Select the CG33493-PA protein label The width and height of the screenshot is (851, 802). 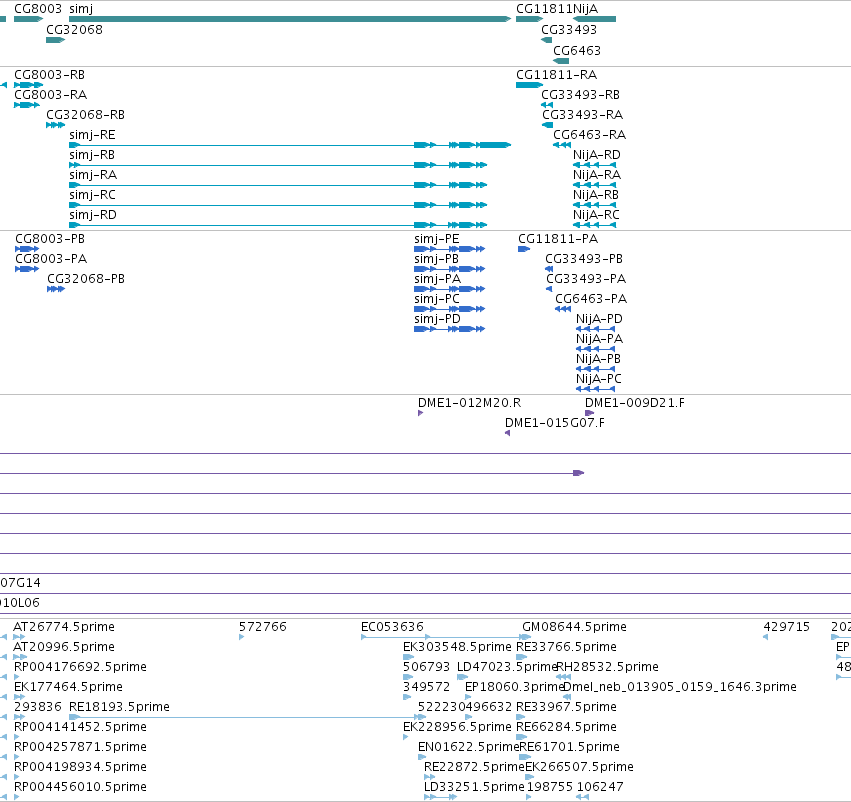click(x=586, y=279)
